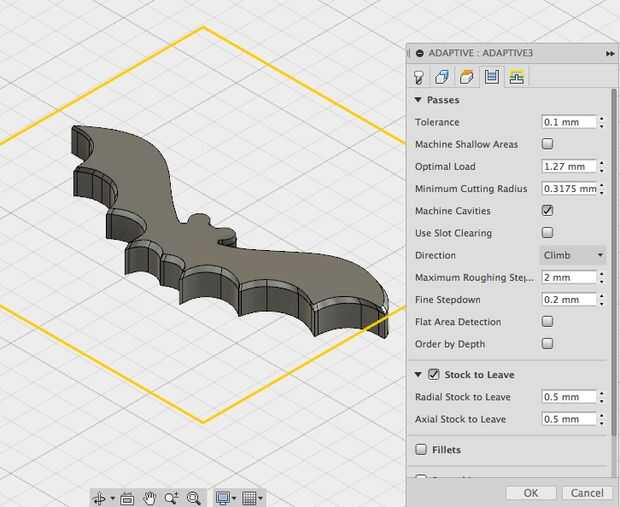The width and height of the screenshot is (620, 507).
Task: Open the Direction dropdown set to Climb
Action: [x=572, y=255]
